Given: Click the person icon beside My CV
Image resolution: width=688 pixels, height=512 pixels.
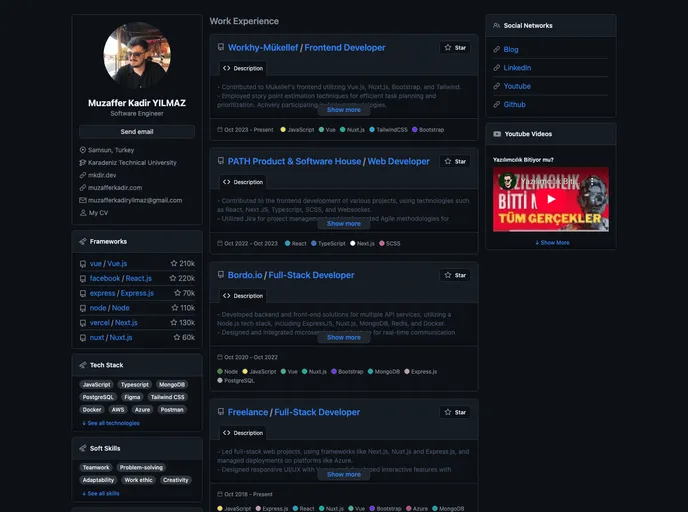Looking at the screenshot, I should point(83,213).
